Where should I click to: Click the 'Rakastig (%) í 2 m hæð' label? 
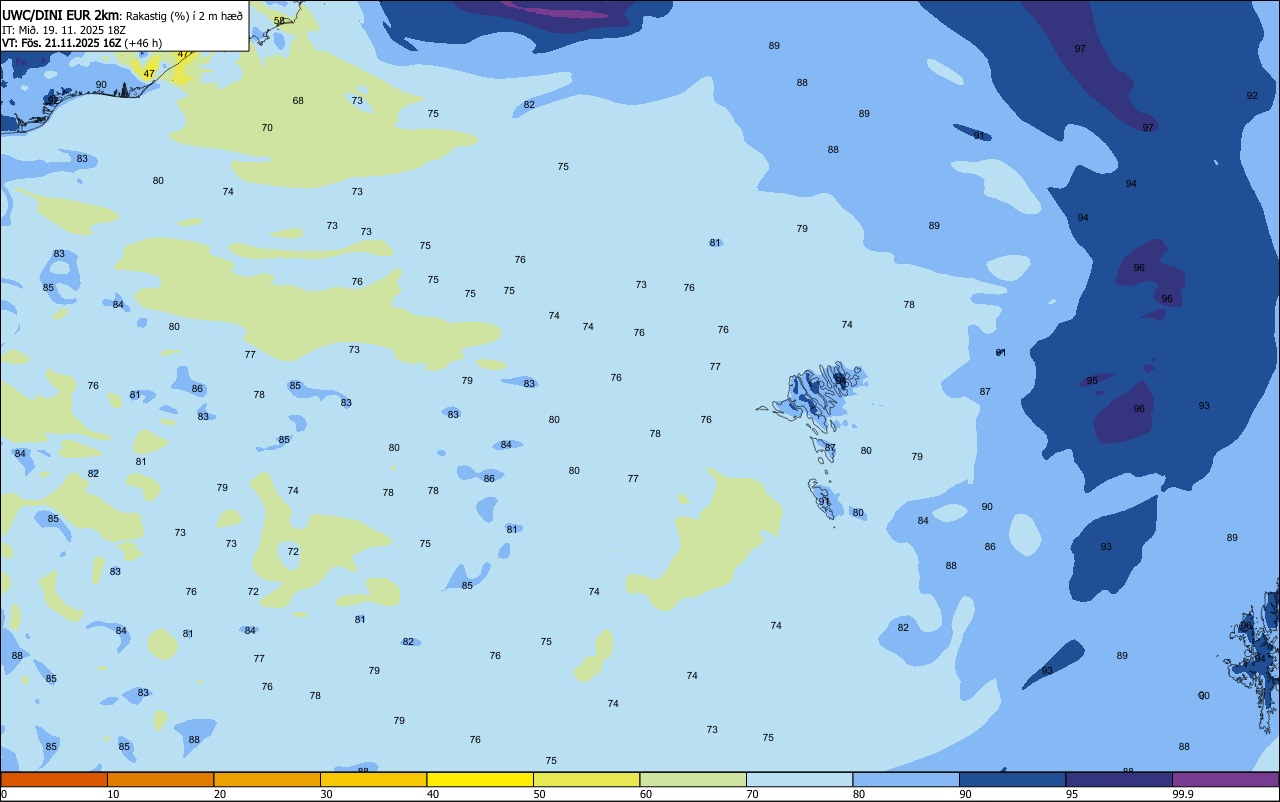pos(184,16)
